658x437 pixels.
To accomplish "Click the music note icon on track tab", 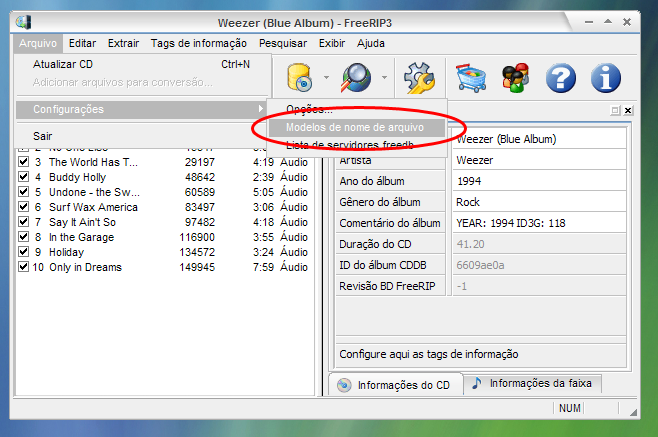I will 477,383.
